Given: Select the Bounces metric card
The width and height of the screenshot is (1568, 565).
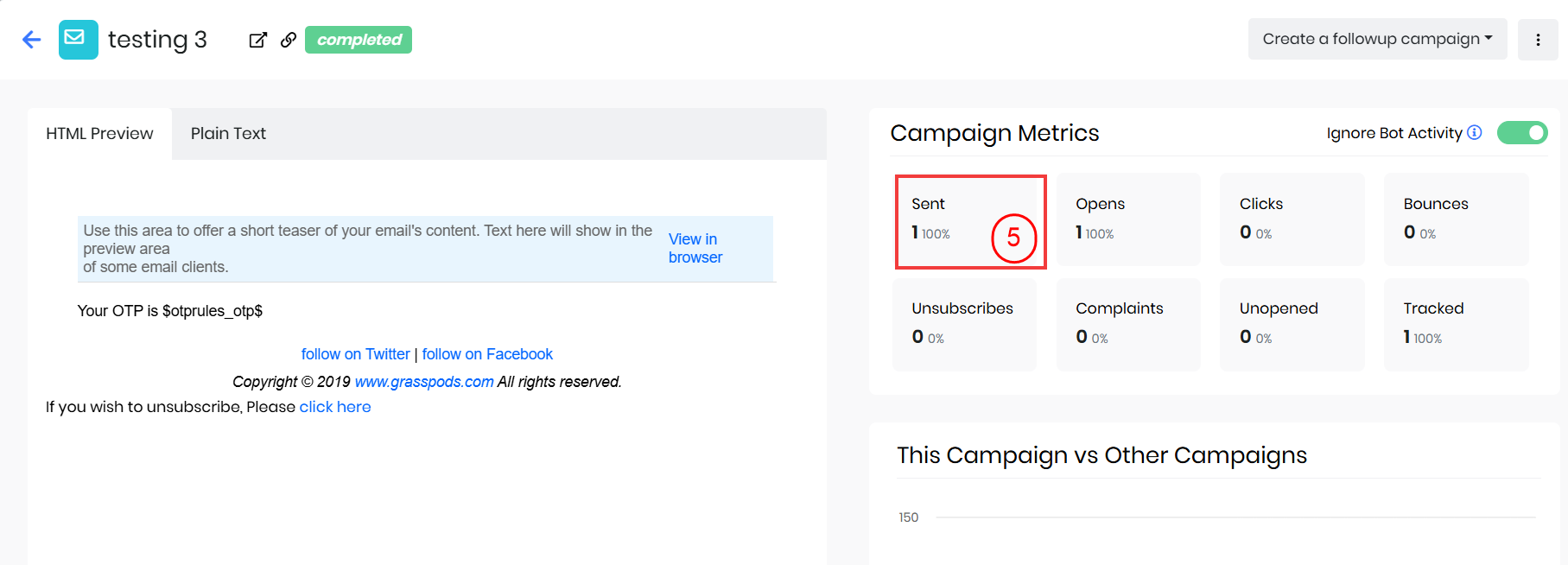Looking at the screenshot, I should pos(1456,219).
